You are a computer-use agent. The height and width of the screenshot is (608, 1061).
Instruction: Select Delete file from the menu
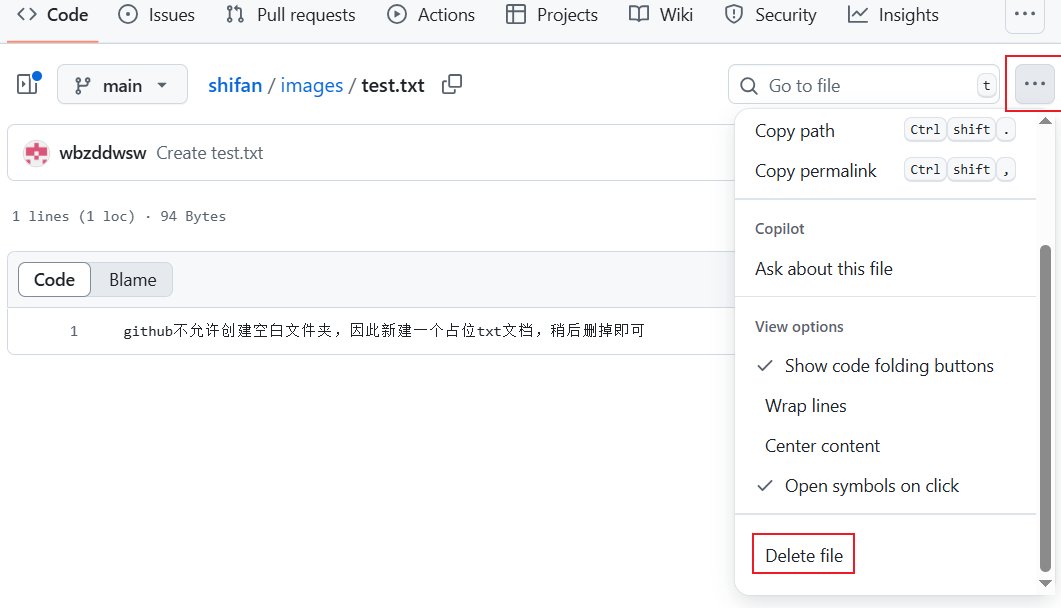coord(804,555)
